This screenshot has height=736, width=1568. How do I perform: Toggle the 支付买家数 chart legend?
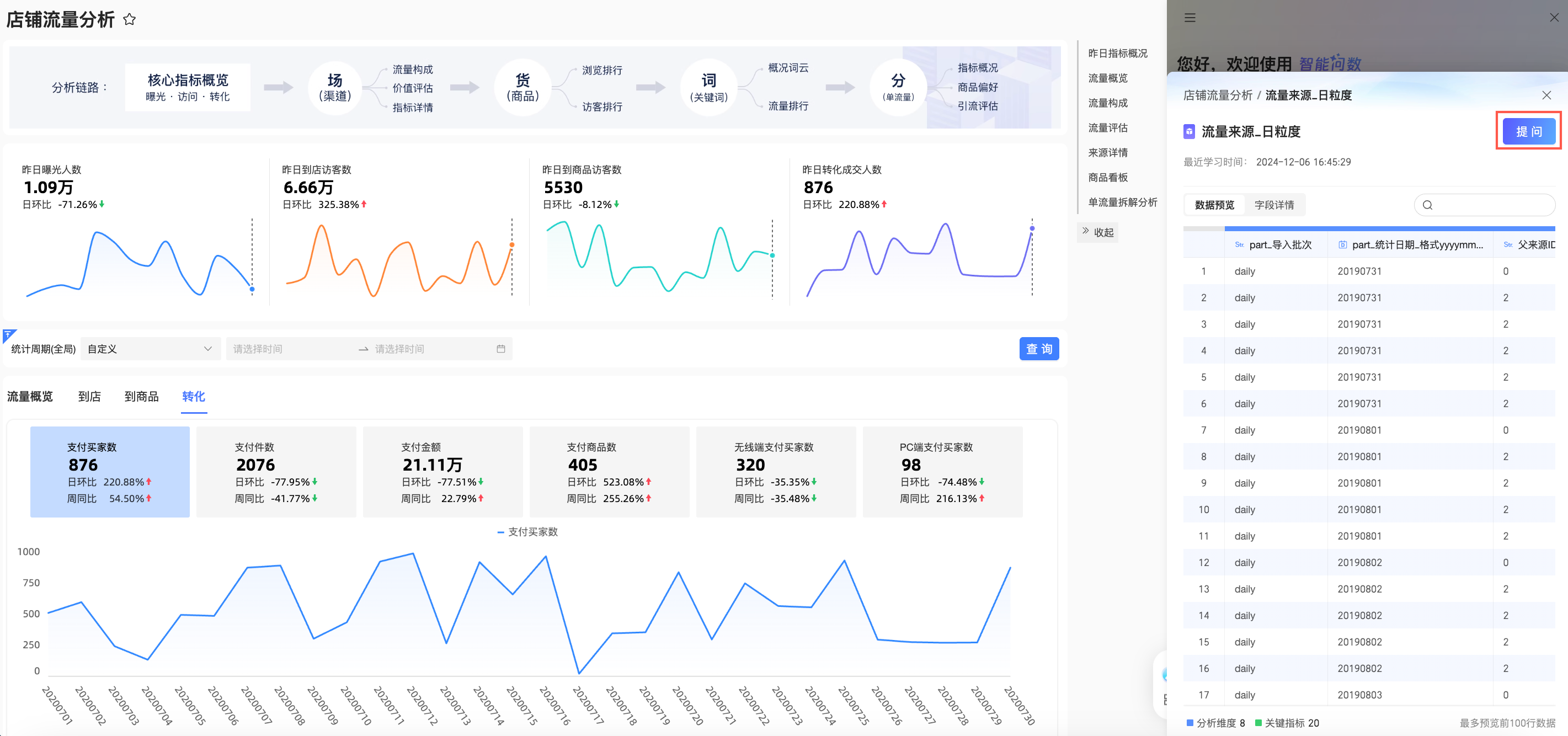(x=527, y=532)
